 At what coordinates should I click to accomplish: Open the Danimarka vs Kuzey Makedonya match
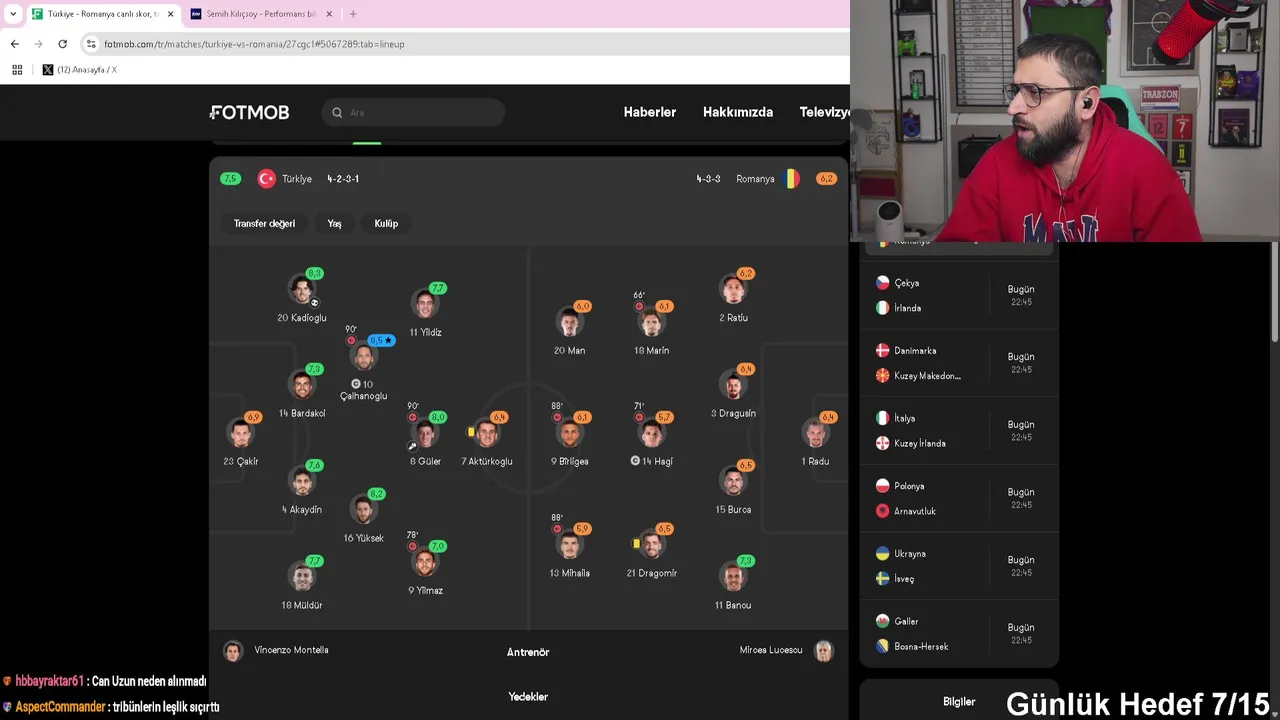[x=958, y=363]
